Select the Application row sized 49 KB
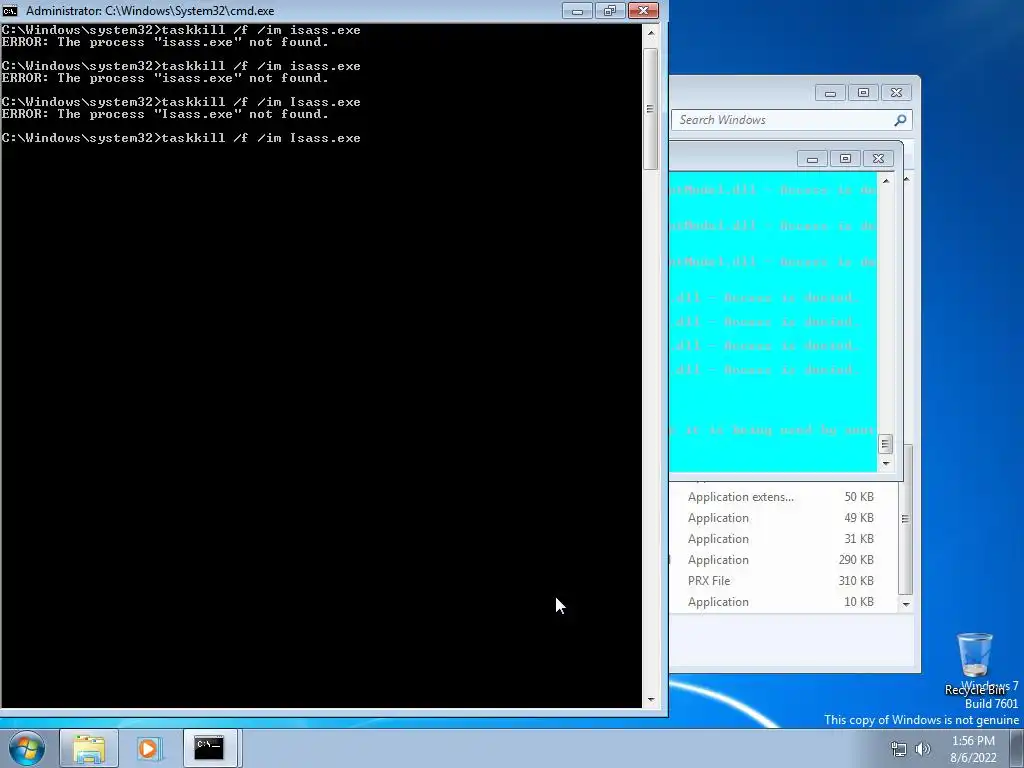The image size is (1024, 768). coord(780,518)
